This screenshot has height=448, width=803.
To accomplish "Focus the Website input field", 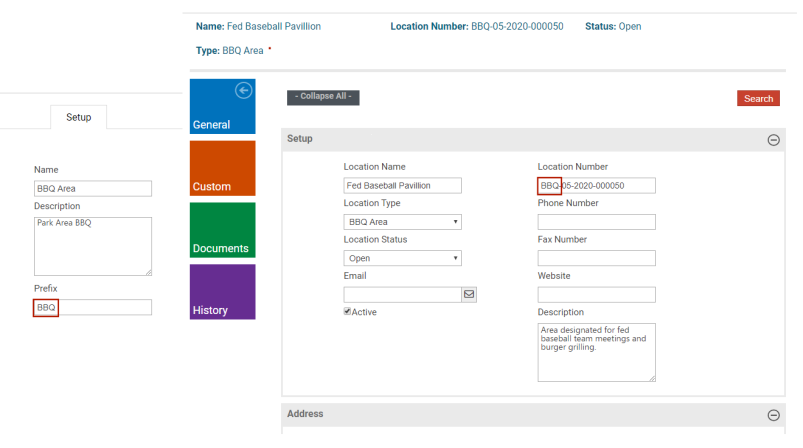I will point(596,295).
